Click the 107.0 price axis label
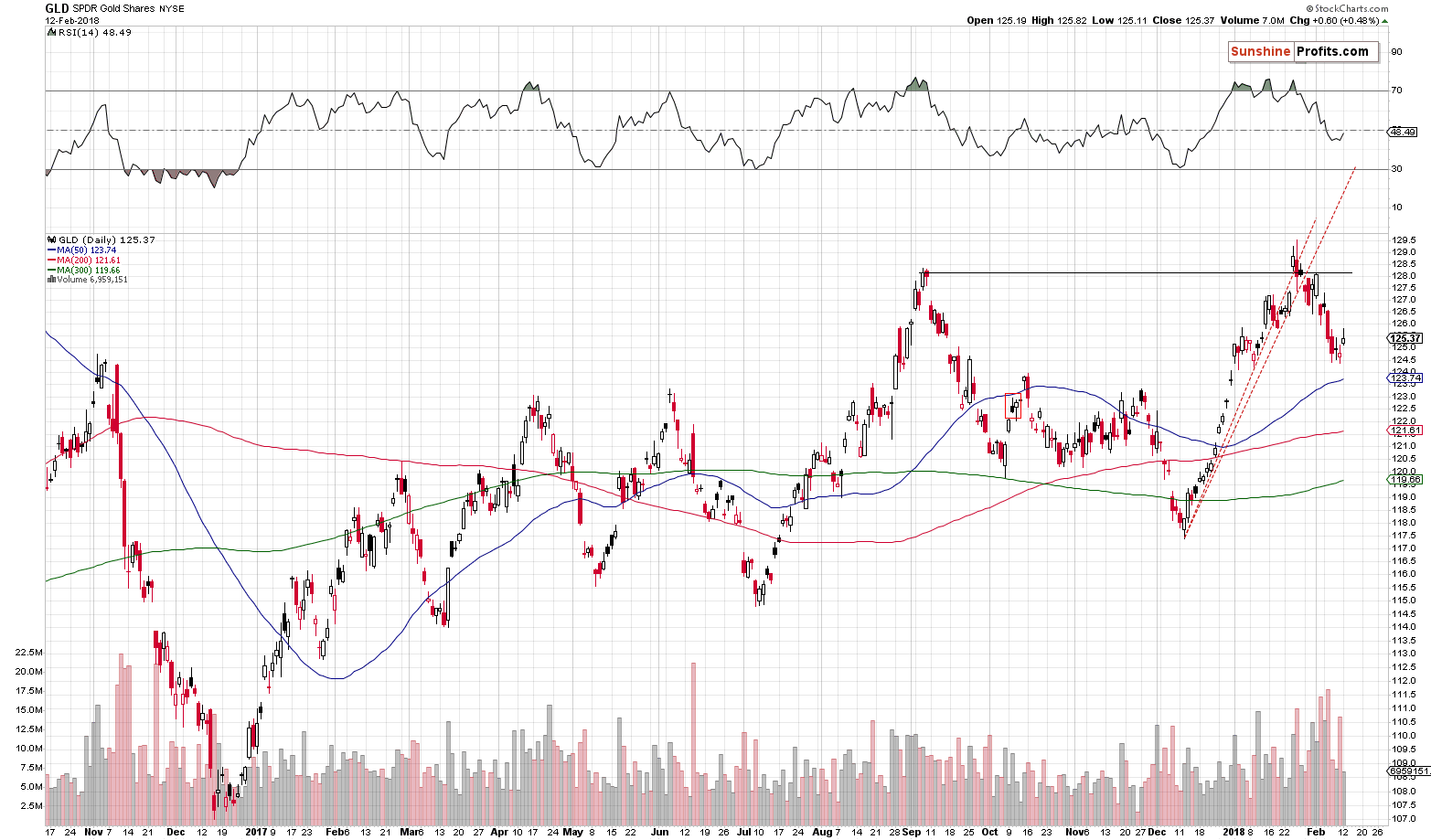The width and height of the screenshot is (1431, 840). [1402, 819]
